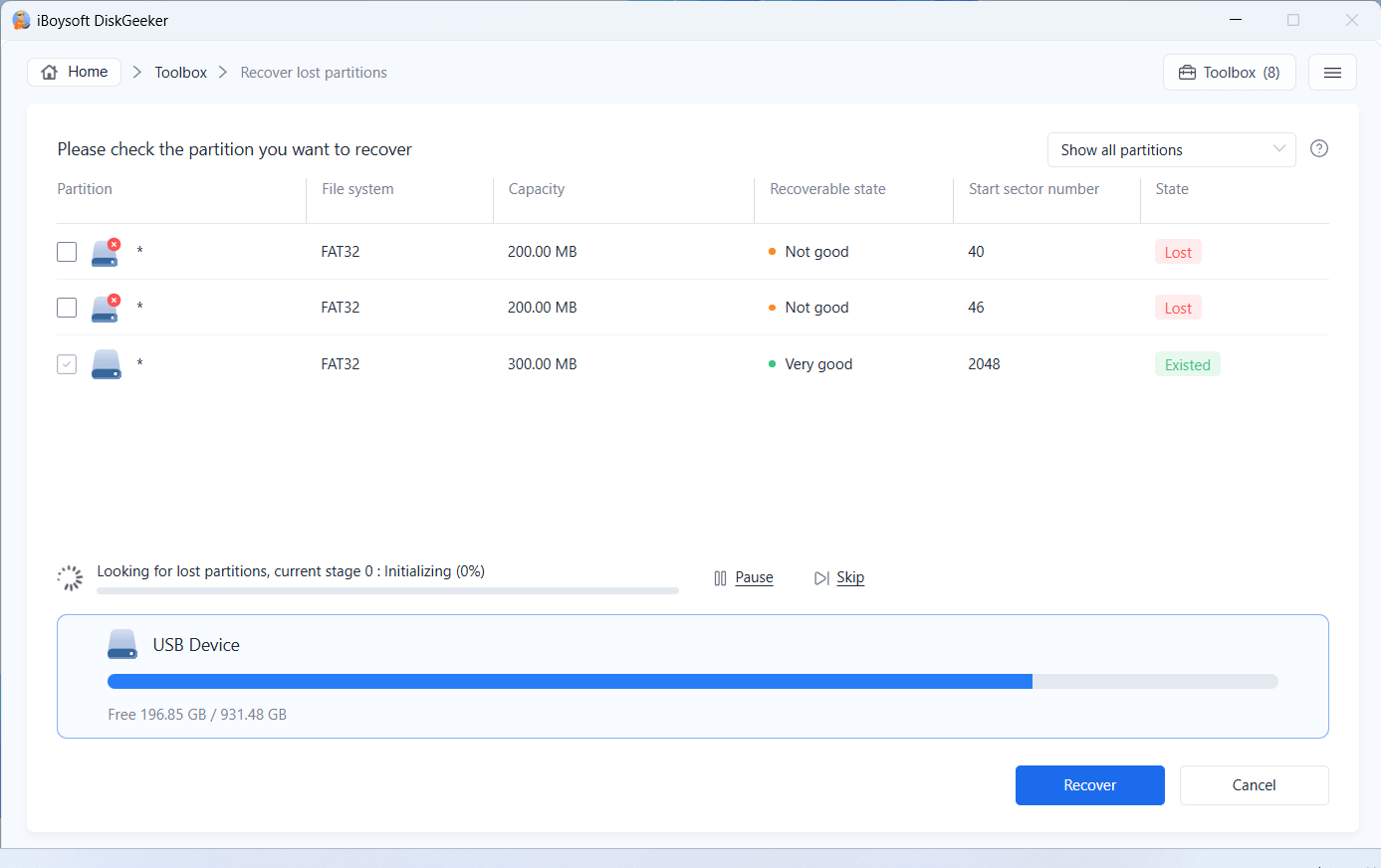Click the Free 196.85 GB / 931.48 GB text
Viewport: 1381px width, 868px height.
coord(197,715)
